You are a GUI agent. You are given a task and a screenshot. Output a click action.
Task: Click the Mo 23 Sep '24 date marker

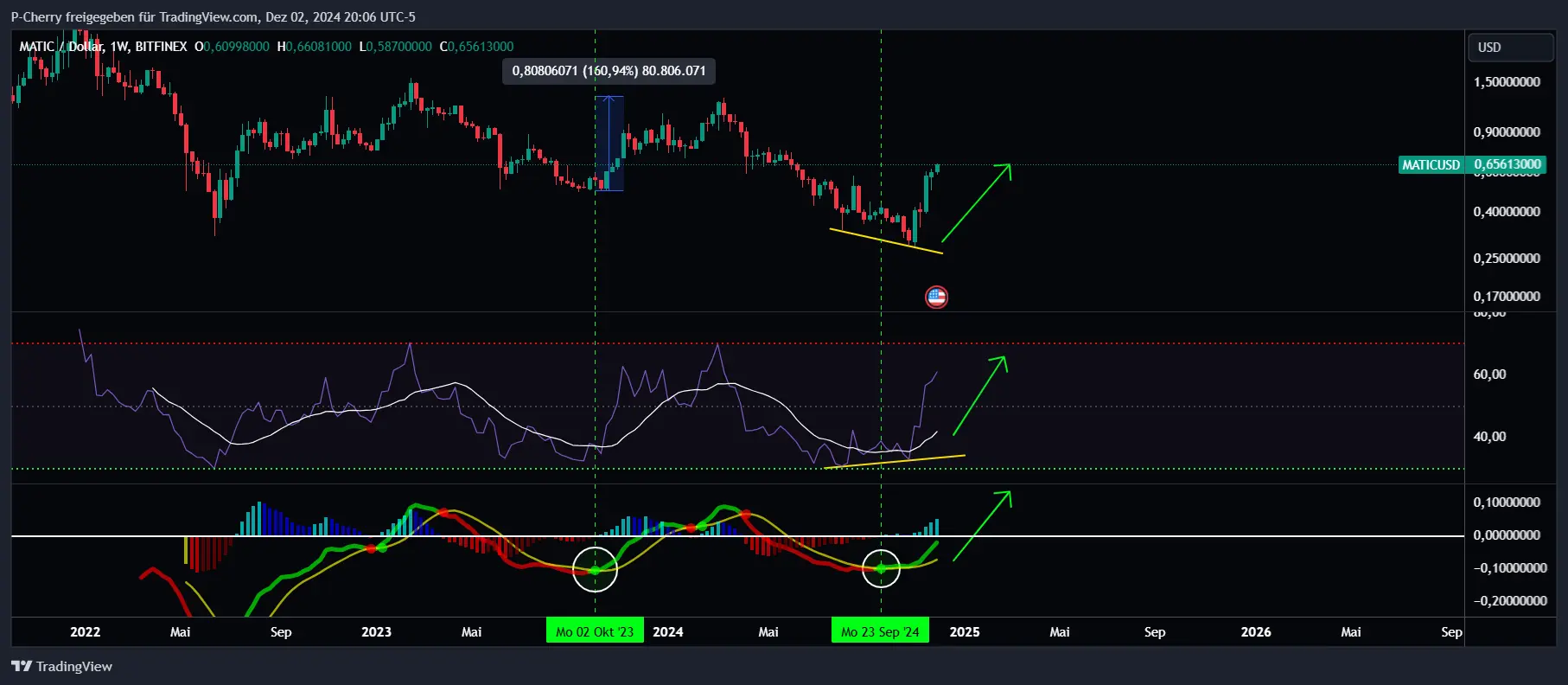pyautogui.click(x=880, y=631)
